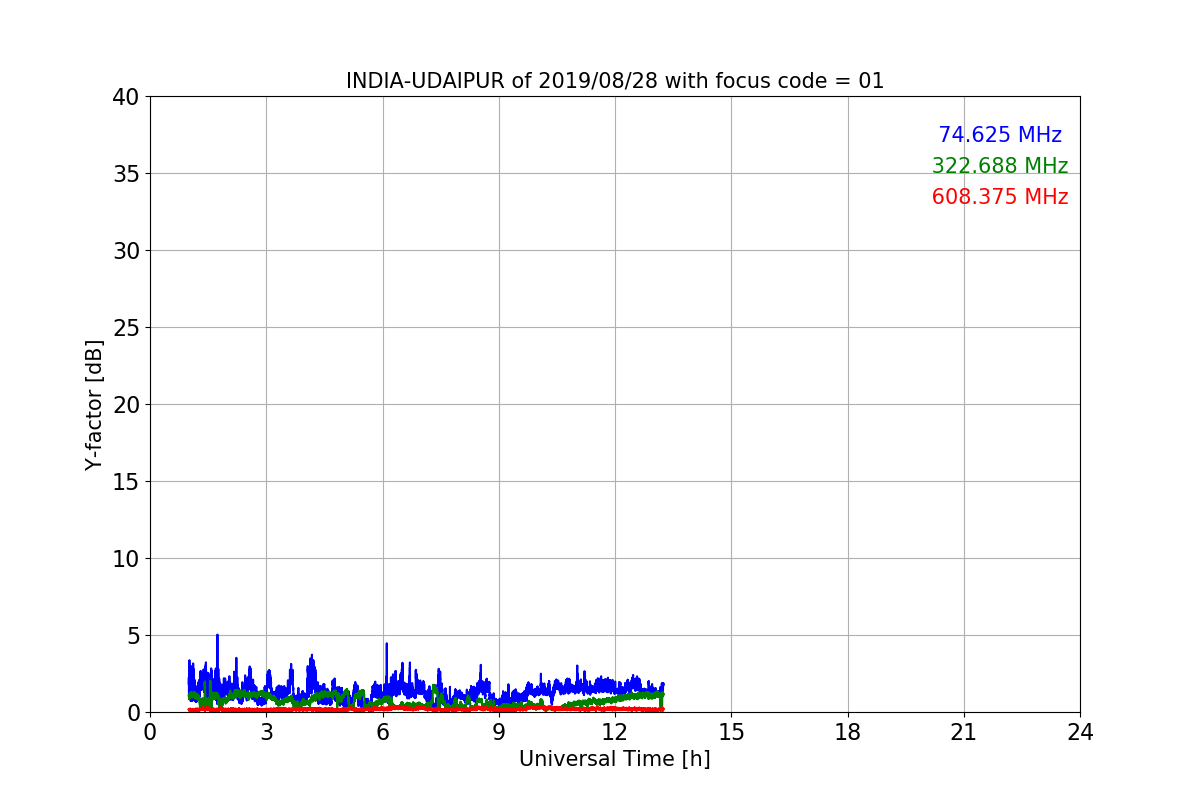Screen dimensions: 1200x800
Task: Click x-axis tick label 6
Action: [x=383, y=732]
